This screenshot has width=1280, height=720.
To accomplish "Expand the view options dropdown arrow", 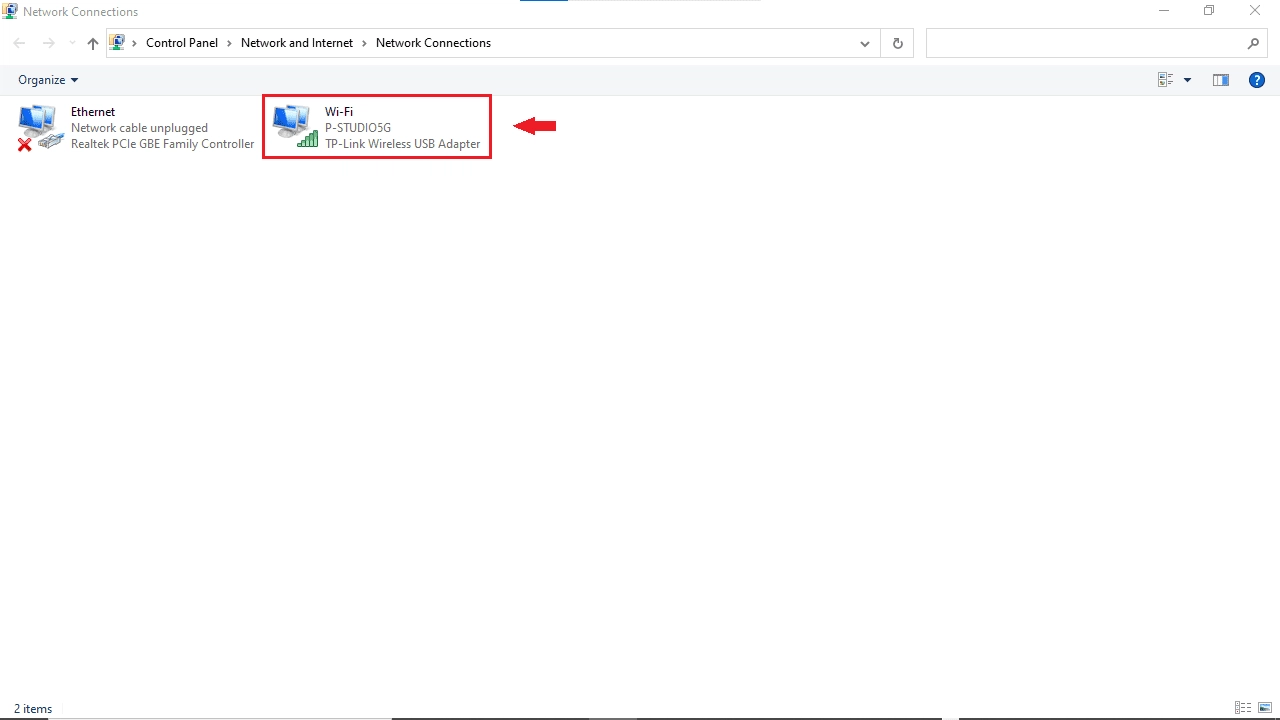I will pos(1187,80).
